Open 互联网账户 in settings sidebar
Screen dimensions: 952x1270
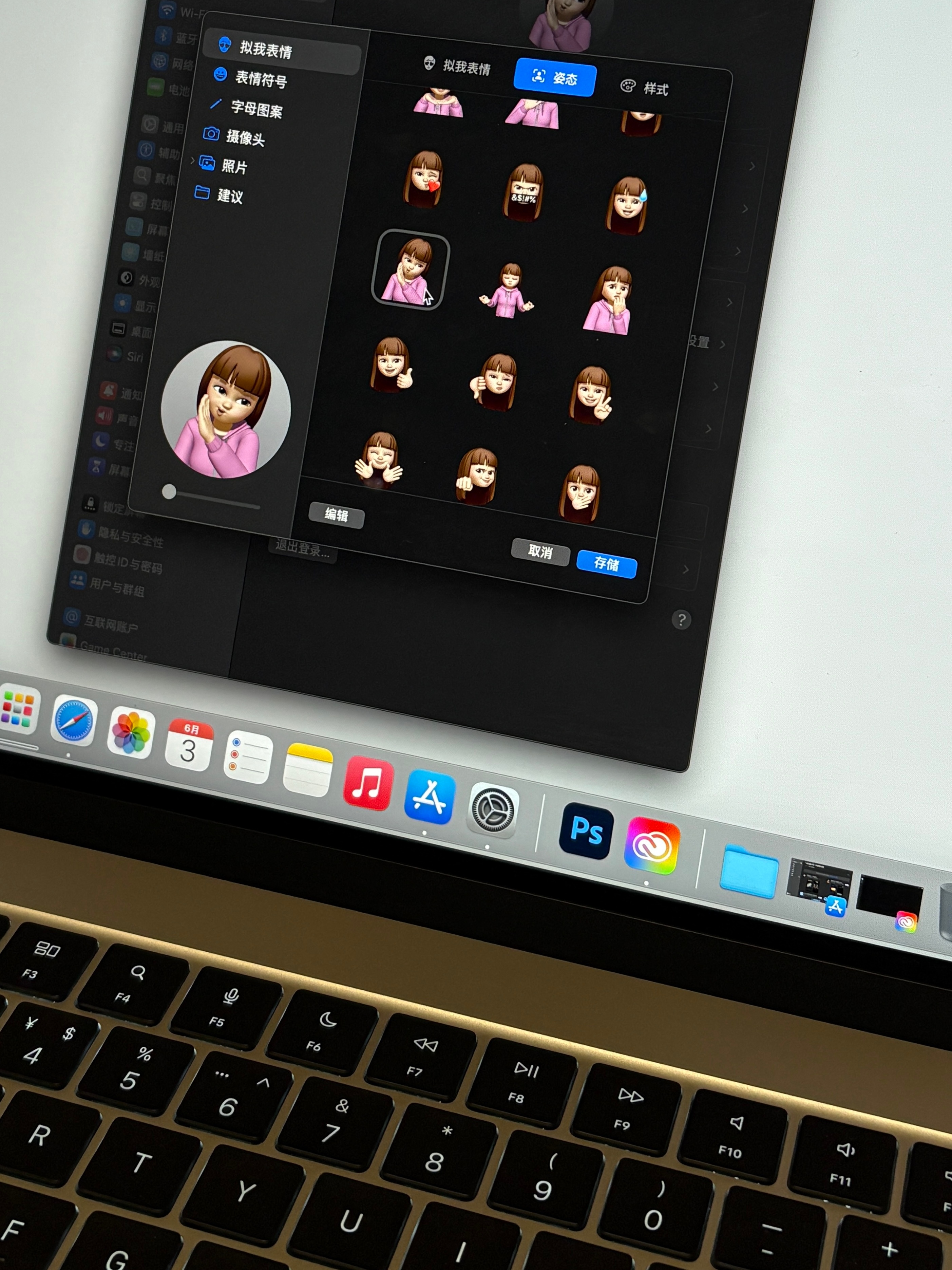pos(101,622)
